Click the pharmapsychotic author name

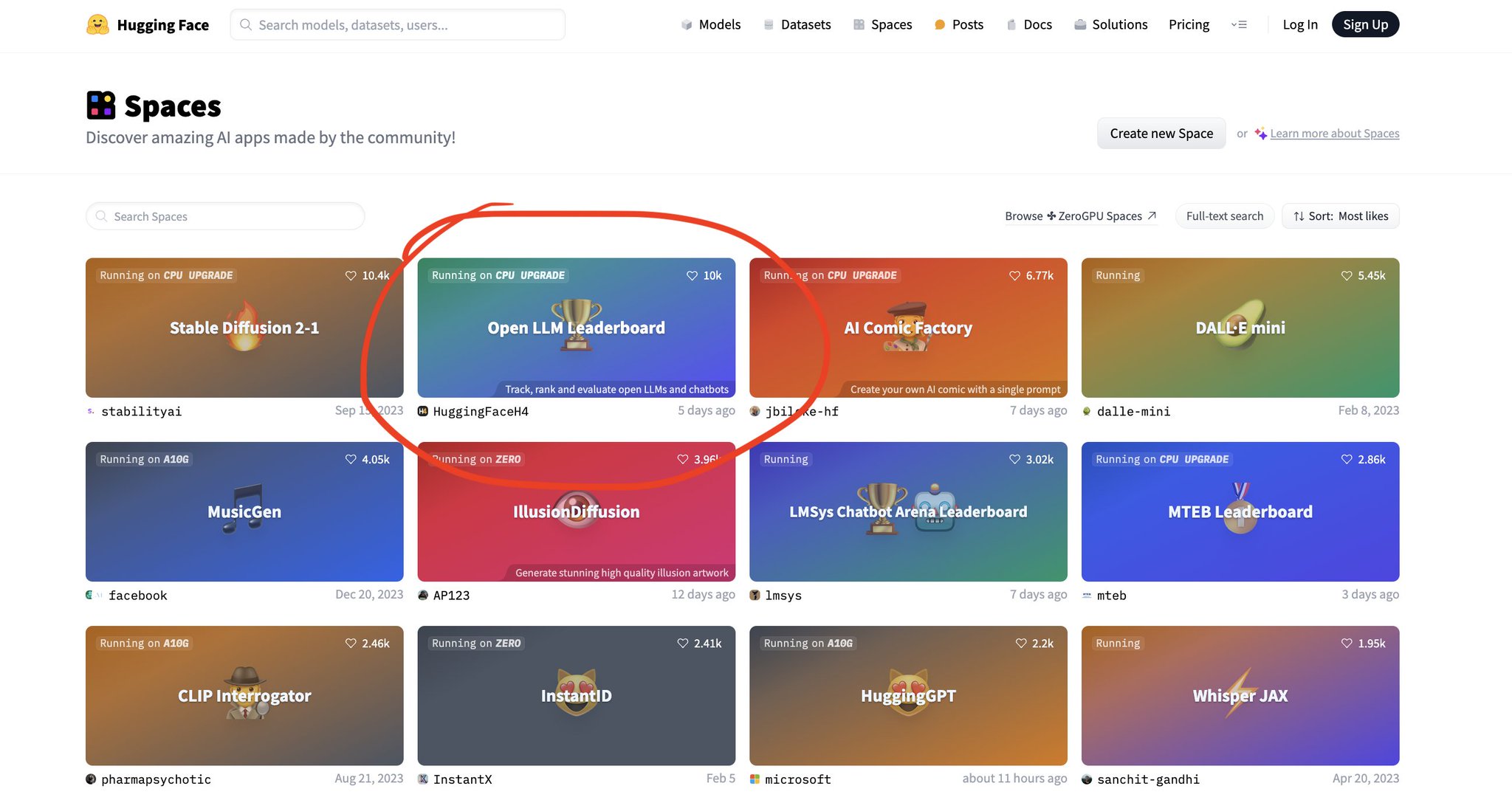[156, 779]
